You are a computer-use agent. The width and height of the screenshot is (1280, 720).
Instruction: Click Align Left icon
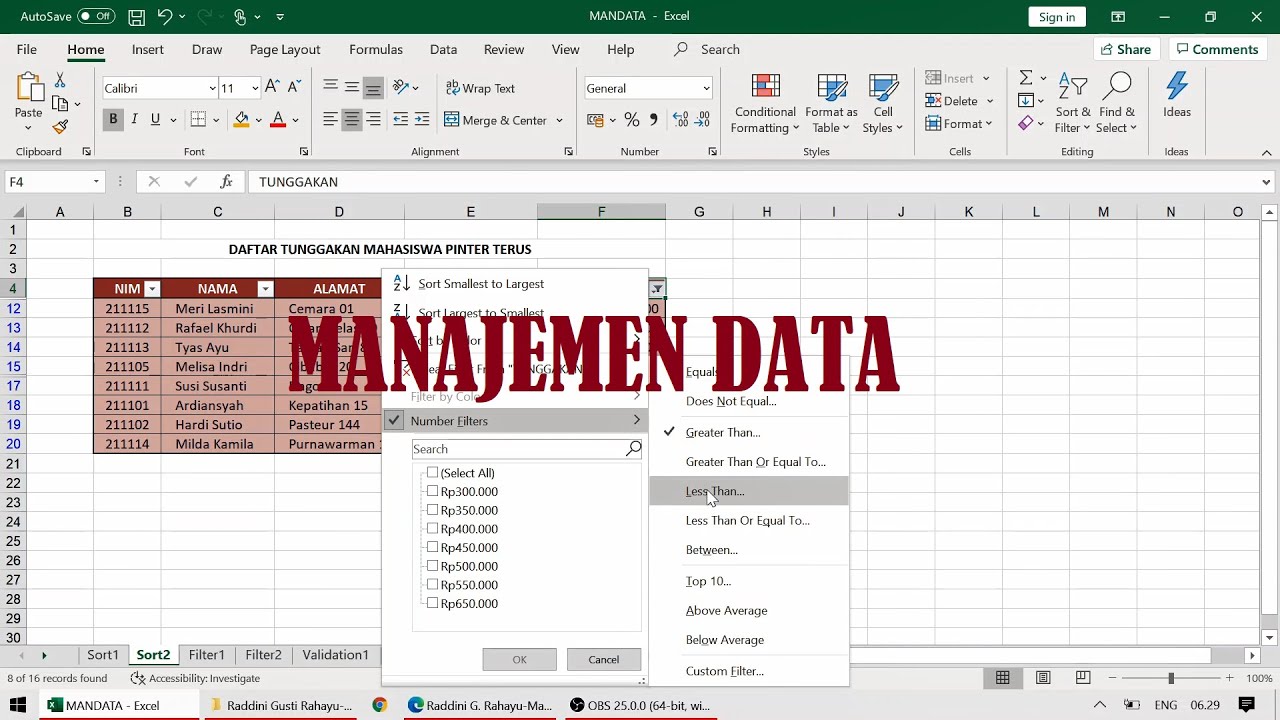[x=330, y=119]
